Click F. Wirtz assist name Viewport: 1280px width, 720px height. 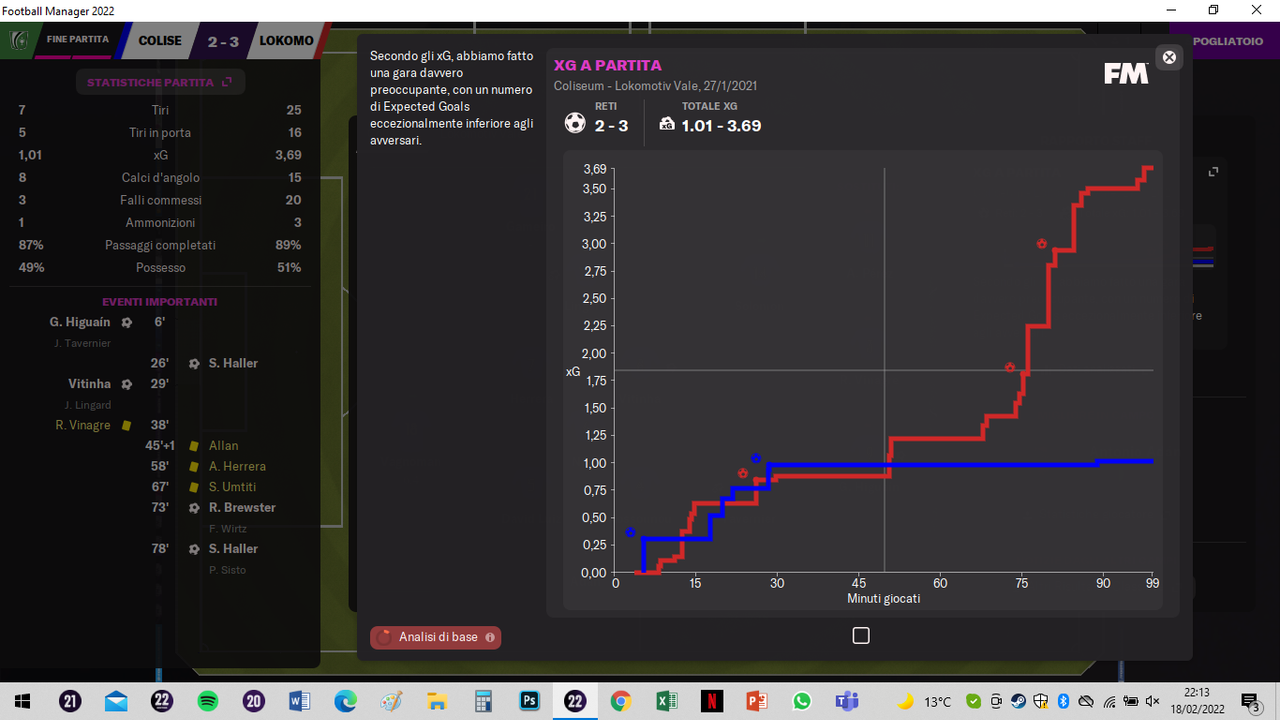point(228,529)
